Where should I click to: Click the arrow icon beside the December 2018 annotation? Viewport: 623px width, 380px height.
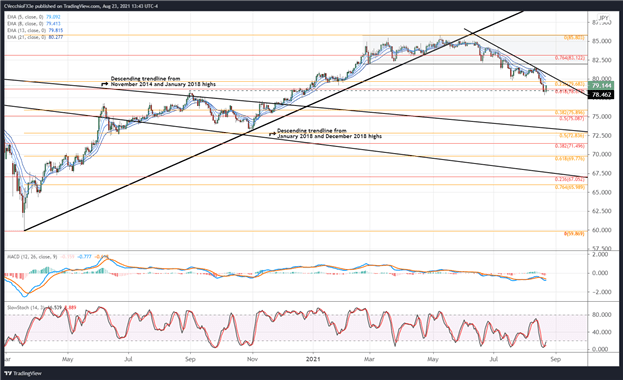coord(272,134)
